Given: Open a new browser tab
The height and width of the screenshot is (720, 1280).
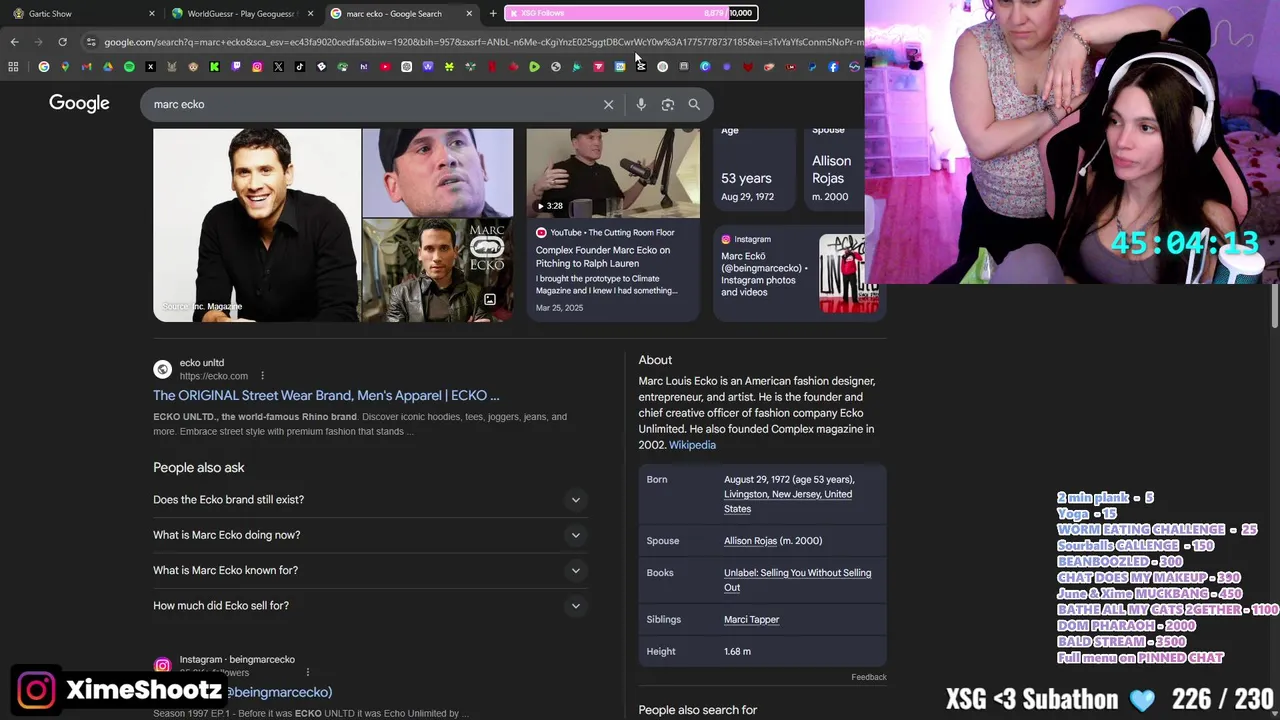Looking at the screenshot, I should tap(493, 14).
